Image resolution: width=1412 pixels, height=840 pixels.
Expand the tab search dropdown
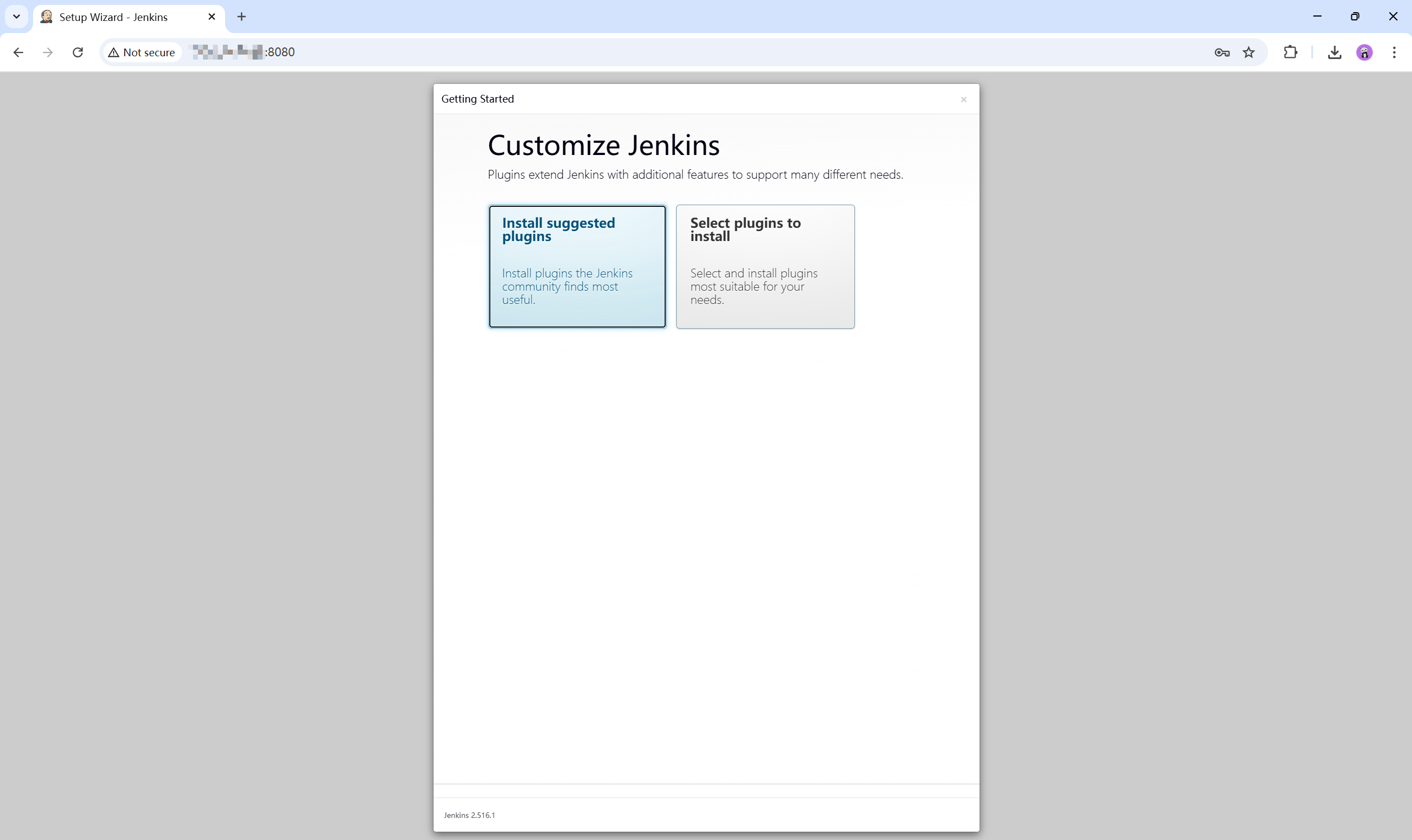pos(17,17)
